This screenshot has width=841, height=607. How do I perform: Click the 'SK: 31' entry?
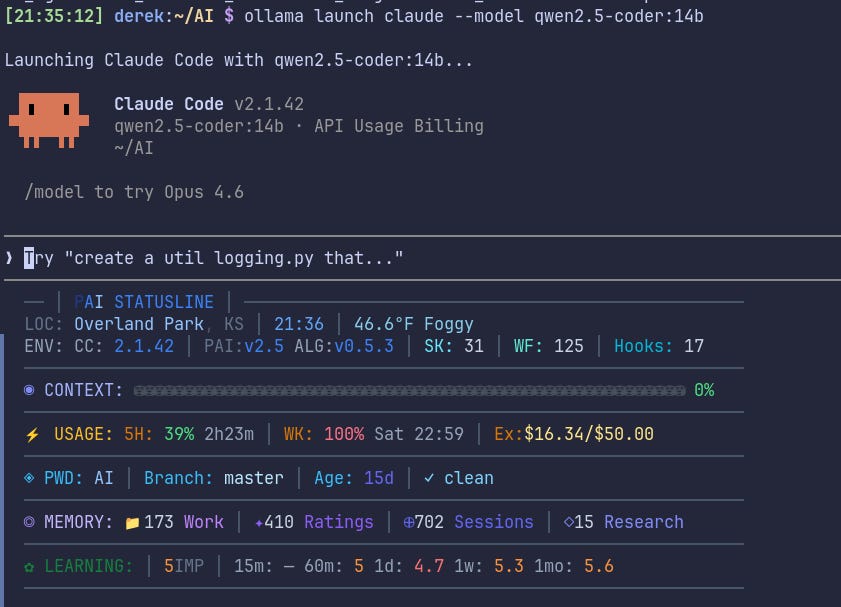(x=454, y=346)
